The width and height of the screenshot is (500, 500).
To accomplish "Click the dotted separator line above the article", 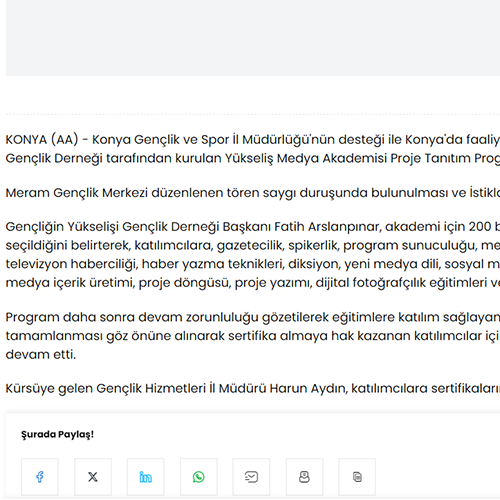I will (253, 114).
